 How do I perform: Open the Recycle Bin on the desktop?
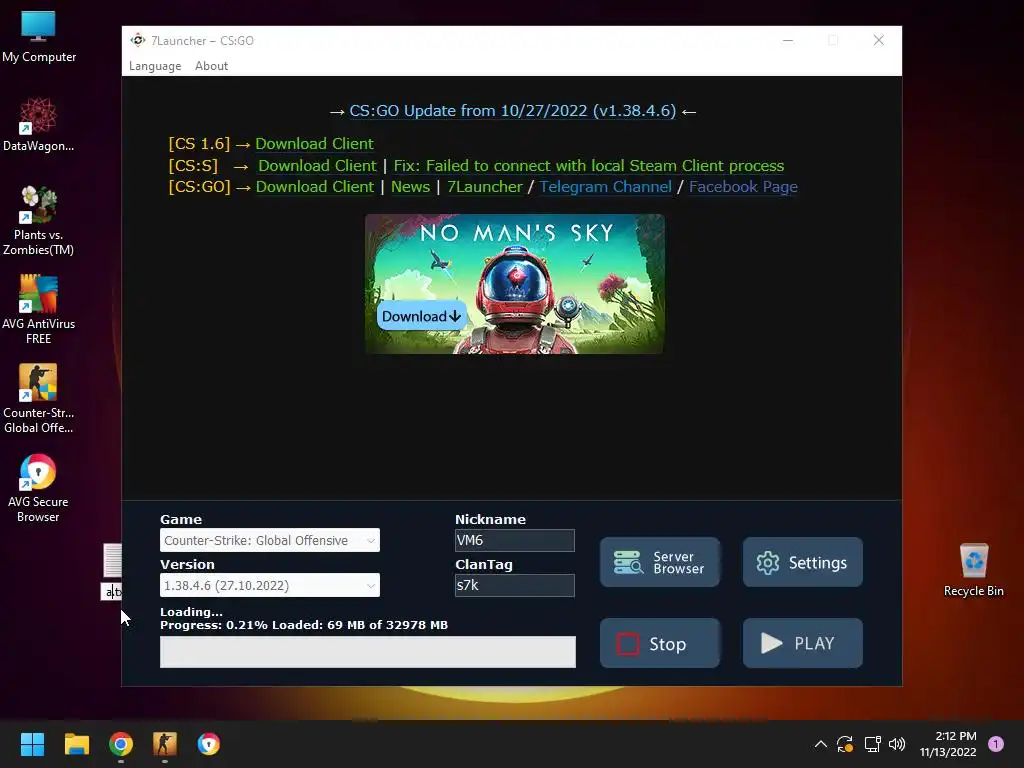pos(973,569)
